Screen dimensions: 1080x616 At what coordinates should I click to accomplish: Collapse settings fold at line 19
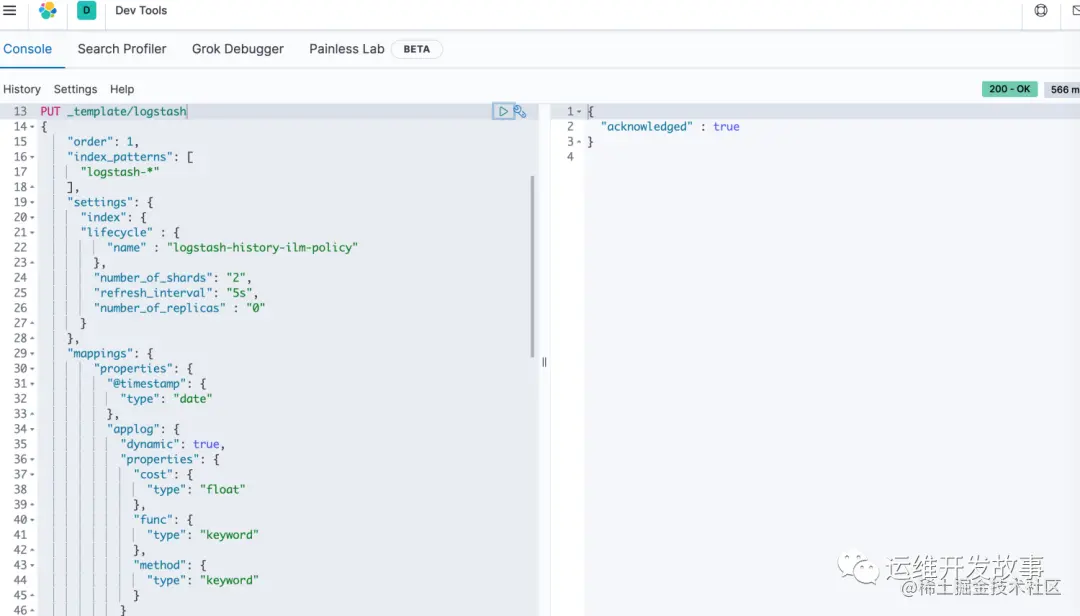pyautogui.click(x=32, y=203)
